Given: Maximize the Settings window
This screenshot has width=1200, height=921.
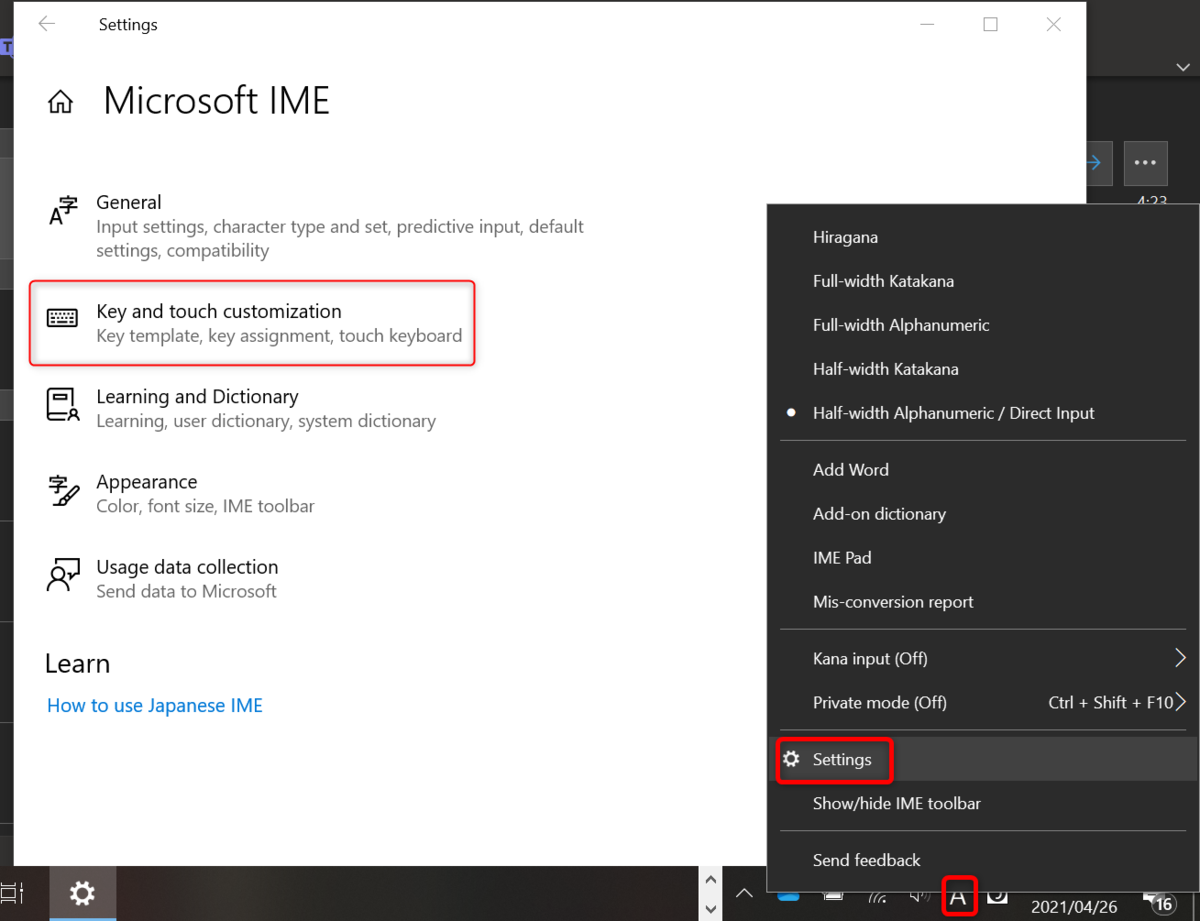Looking at the screenshot, I should [x=990, y=24].
